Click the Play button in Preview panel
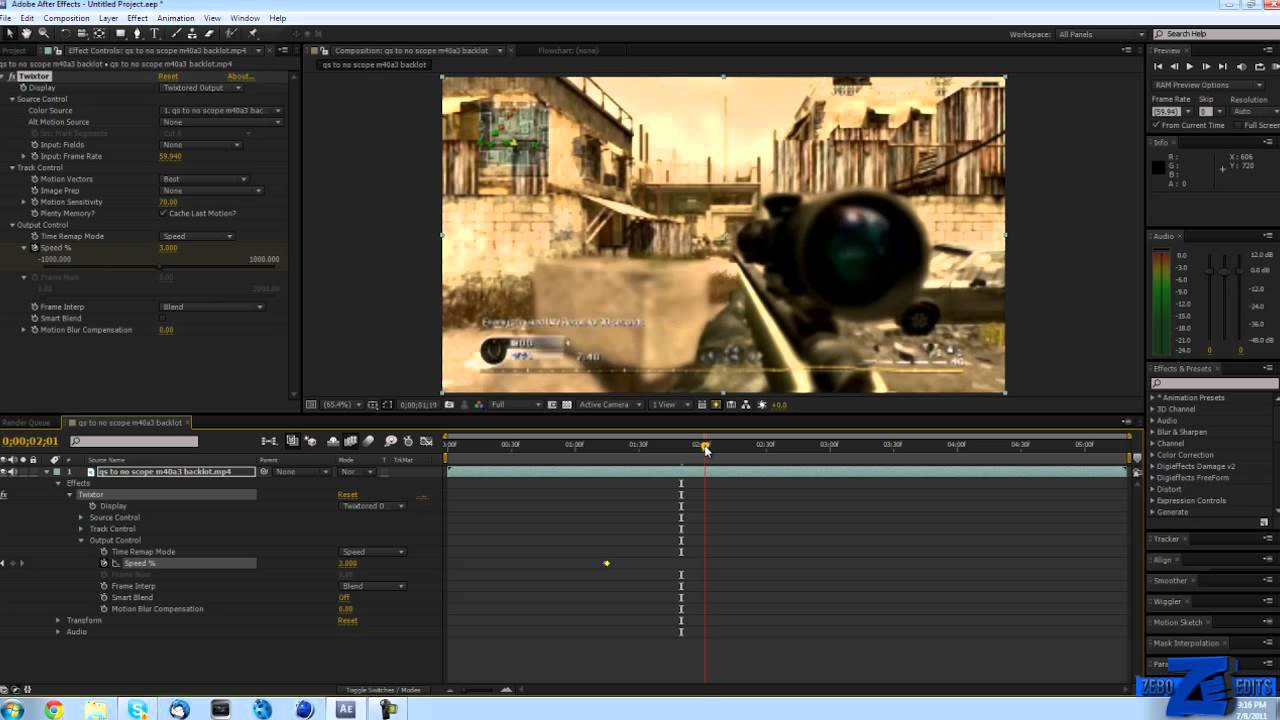This screenshot has height=720, width=1280. (1189, 67)
